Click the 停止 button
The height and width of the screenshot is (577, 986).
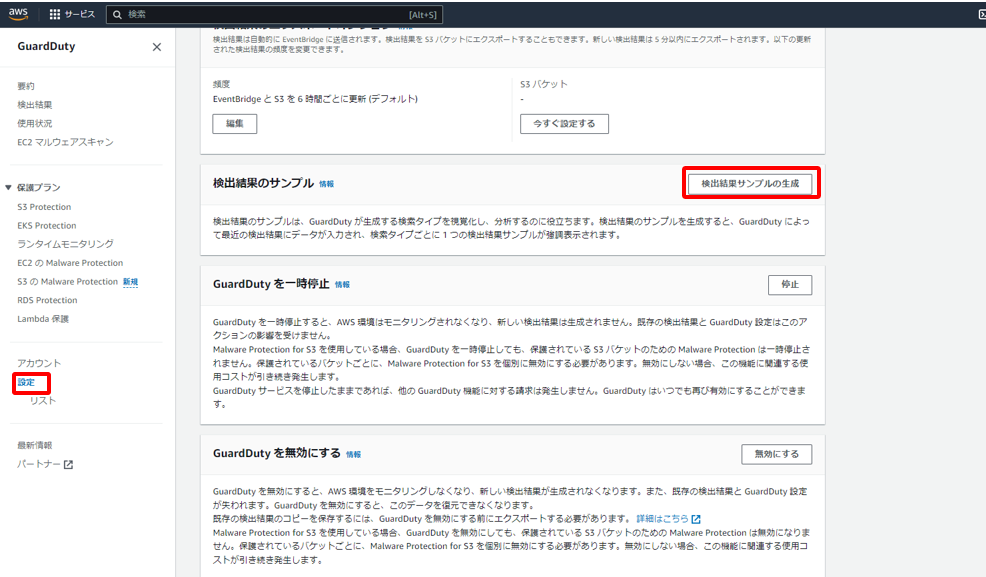coord(790,285)
